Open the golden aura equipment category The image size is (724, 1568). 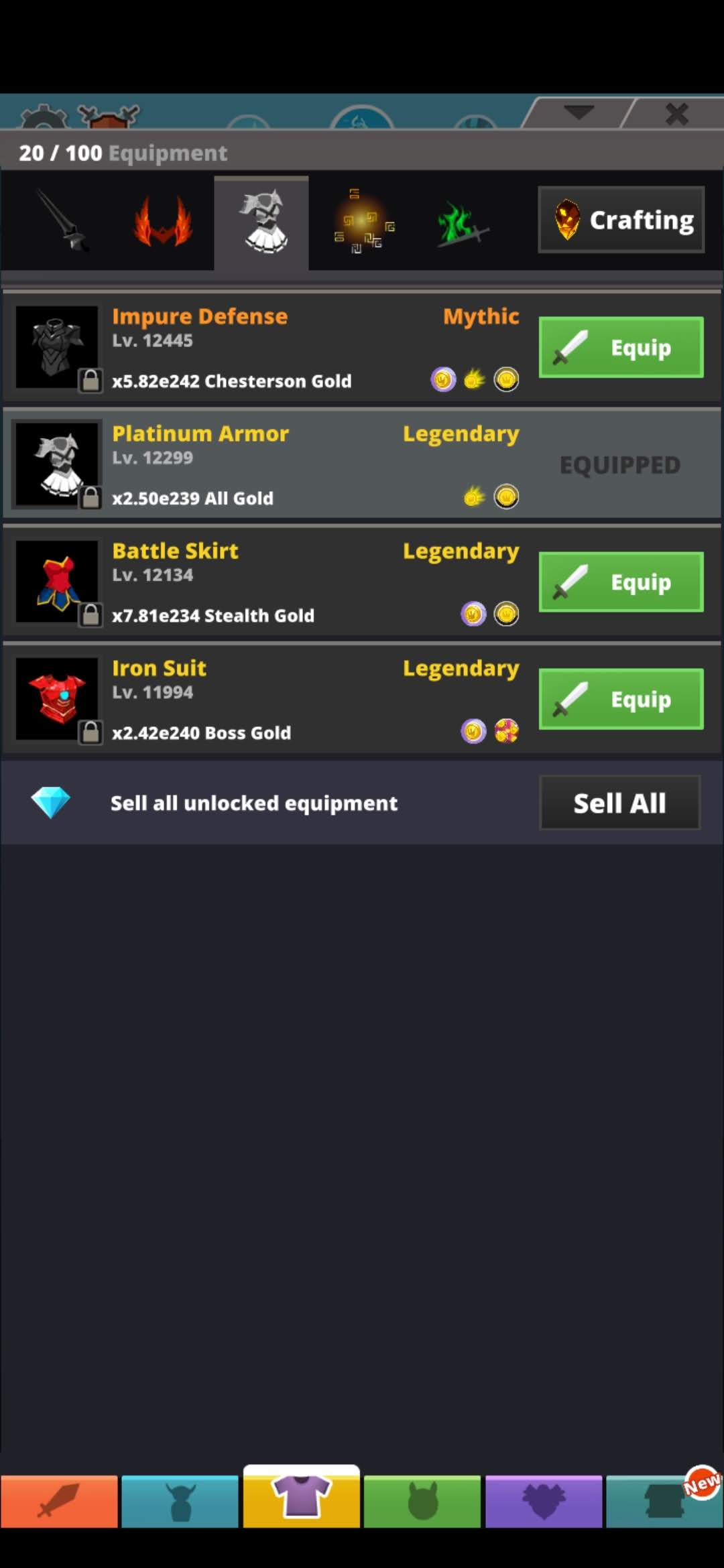pos(363,221)
